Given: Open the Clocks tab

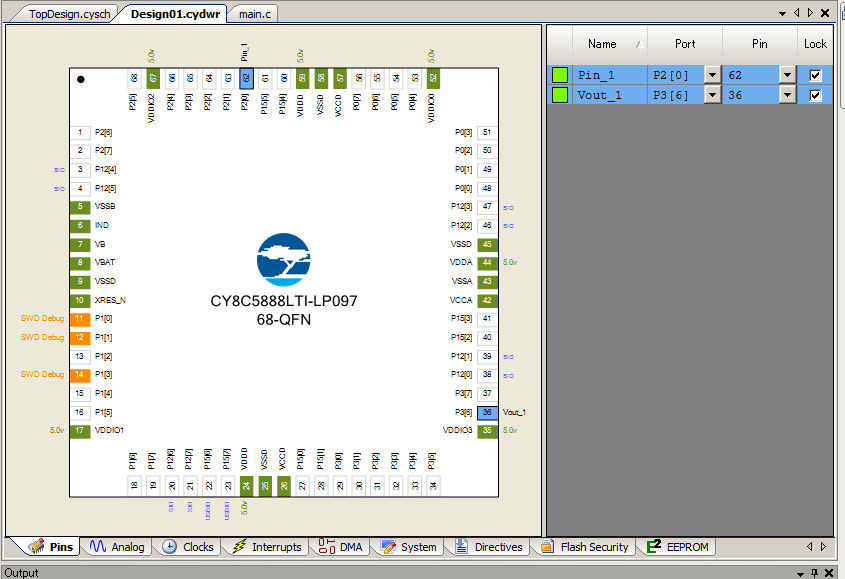Looking at the screenshot, I should coord(188,547).
